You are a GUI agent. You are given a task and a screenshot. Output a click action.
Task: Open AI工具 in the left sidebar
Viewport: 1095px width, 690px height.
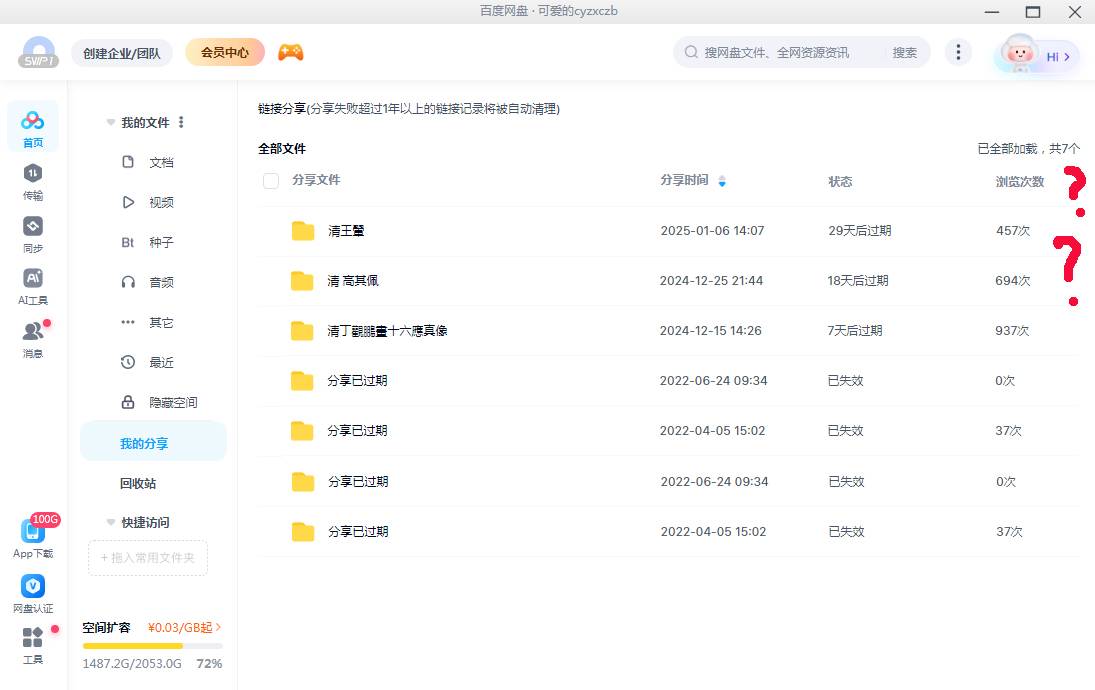[33, 279]
